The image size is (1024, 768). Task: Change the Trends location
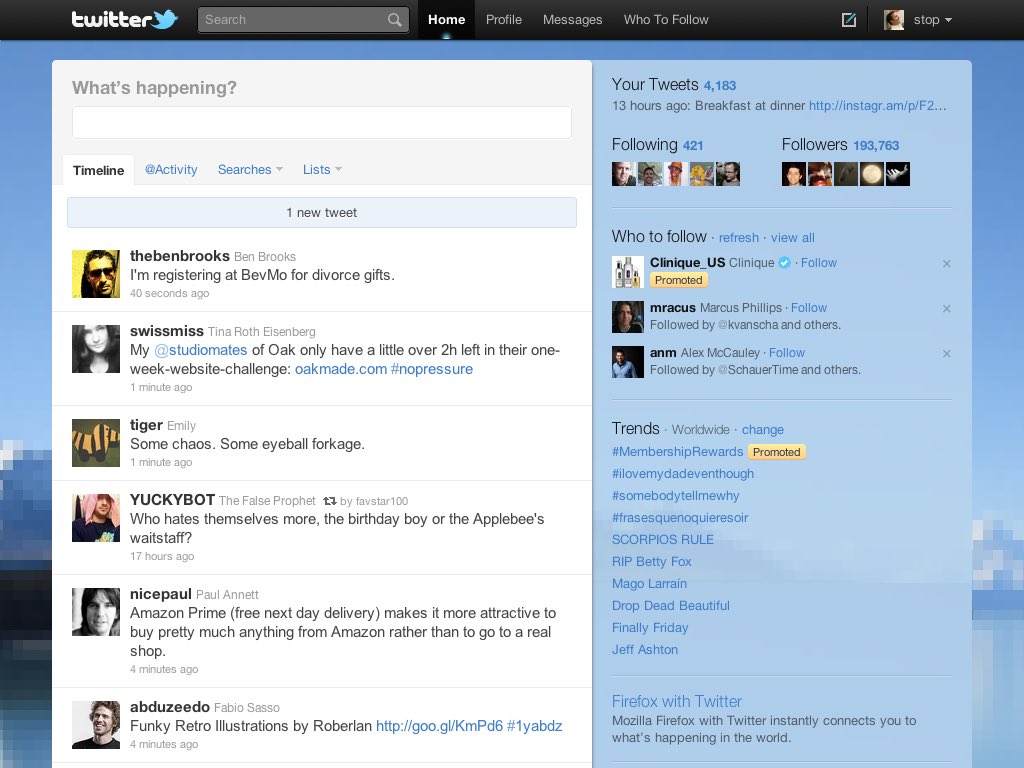click(x=763, y=430)
